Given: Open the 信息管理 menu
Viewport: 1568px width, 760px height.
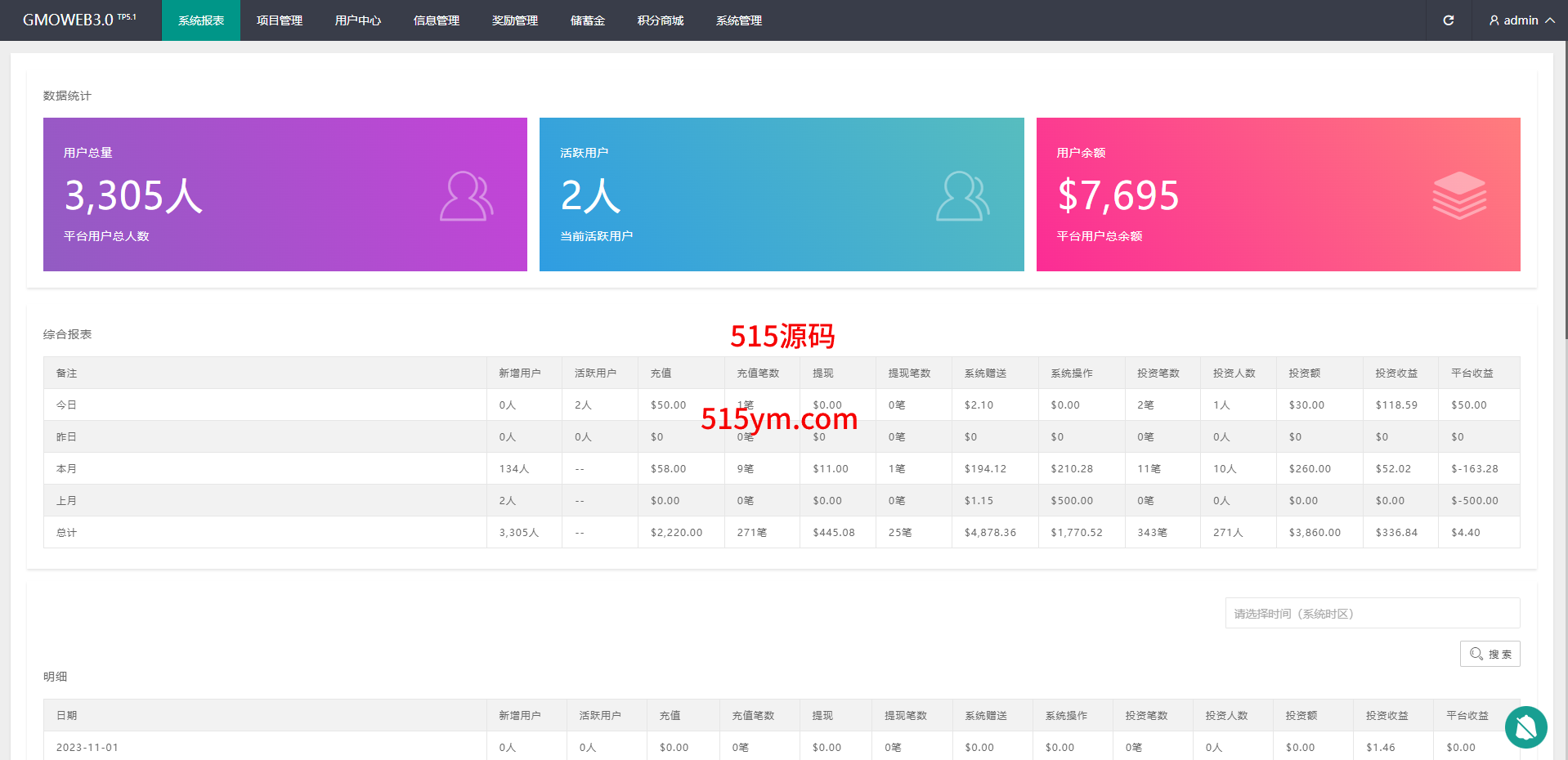Looking at the screenshot, I should click(x=437, y=20).
